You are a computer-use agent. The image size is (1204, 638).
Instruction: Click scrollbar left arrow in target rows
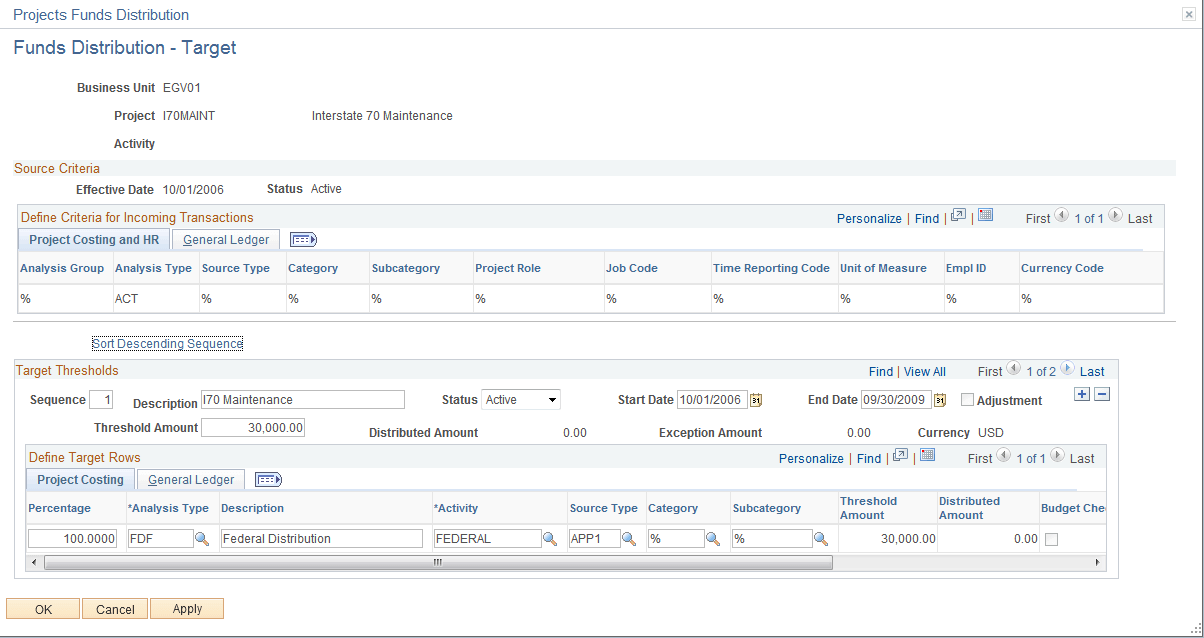(x=36, y=563)
